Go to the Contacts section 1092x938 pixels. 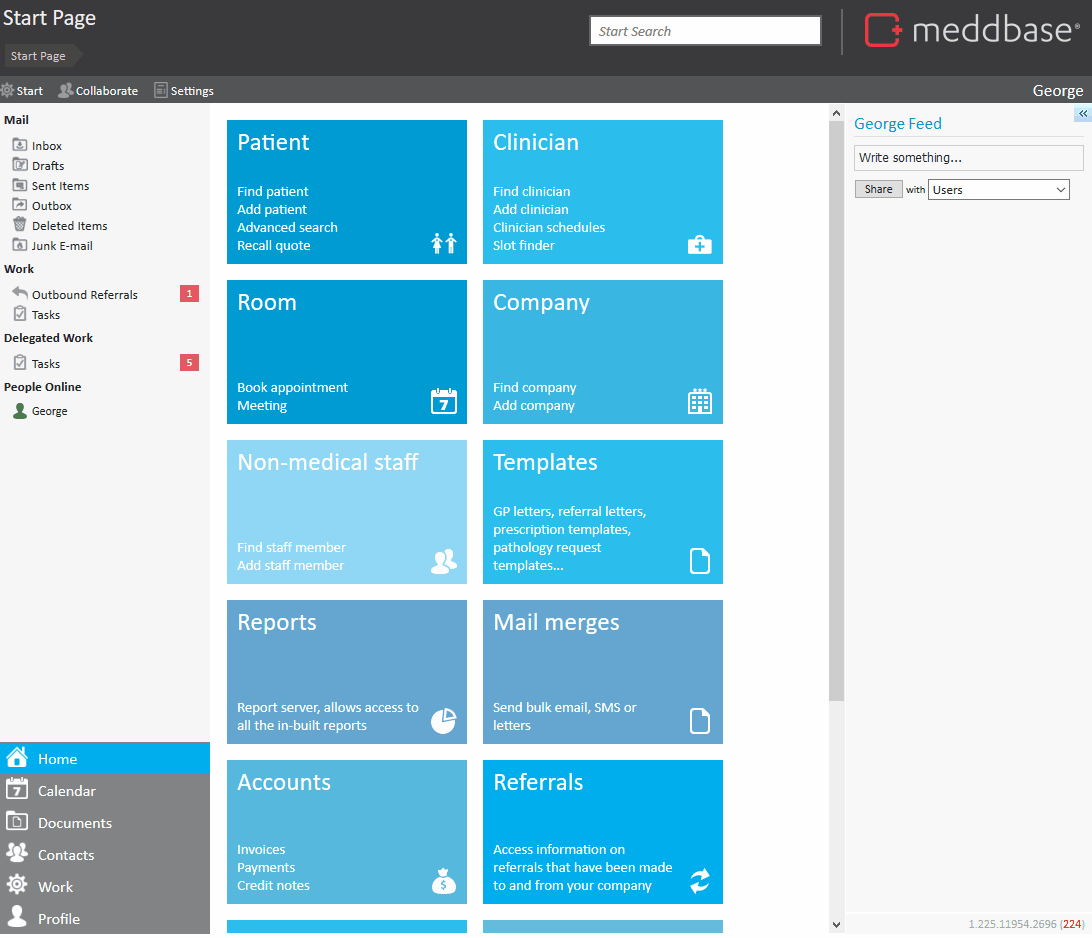(65, 855)
